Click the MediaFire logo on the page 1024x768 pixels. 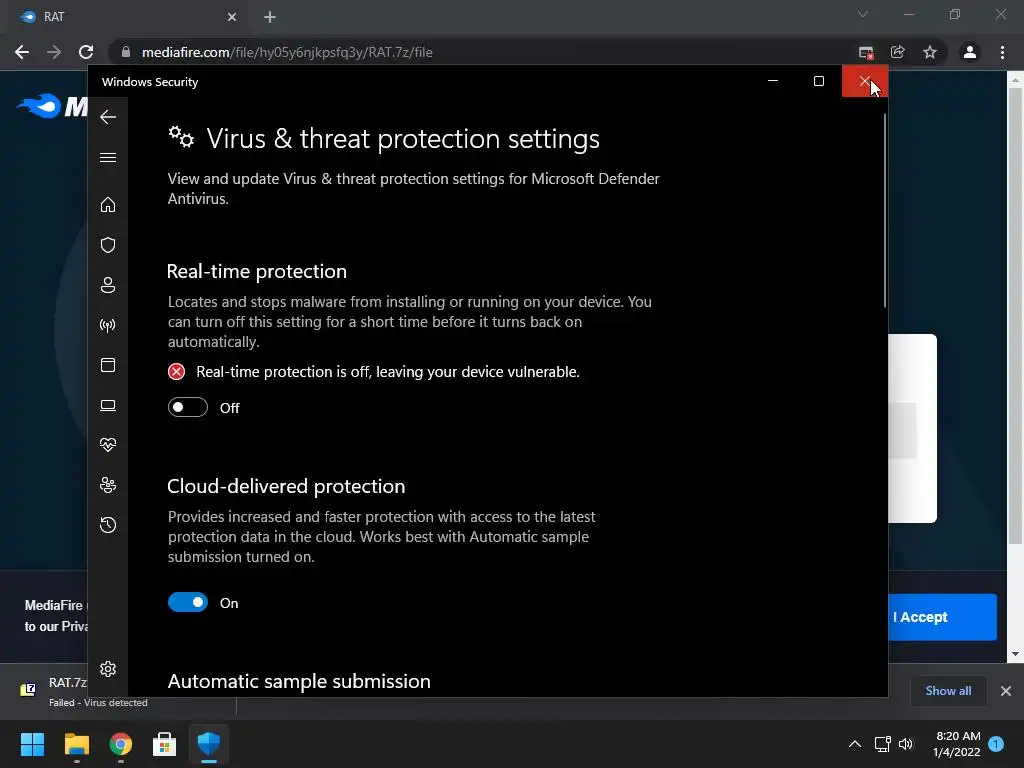(x=52, y=106)
